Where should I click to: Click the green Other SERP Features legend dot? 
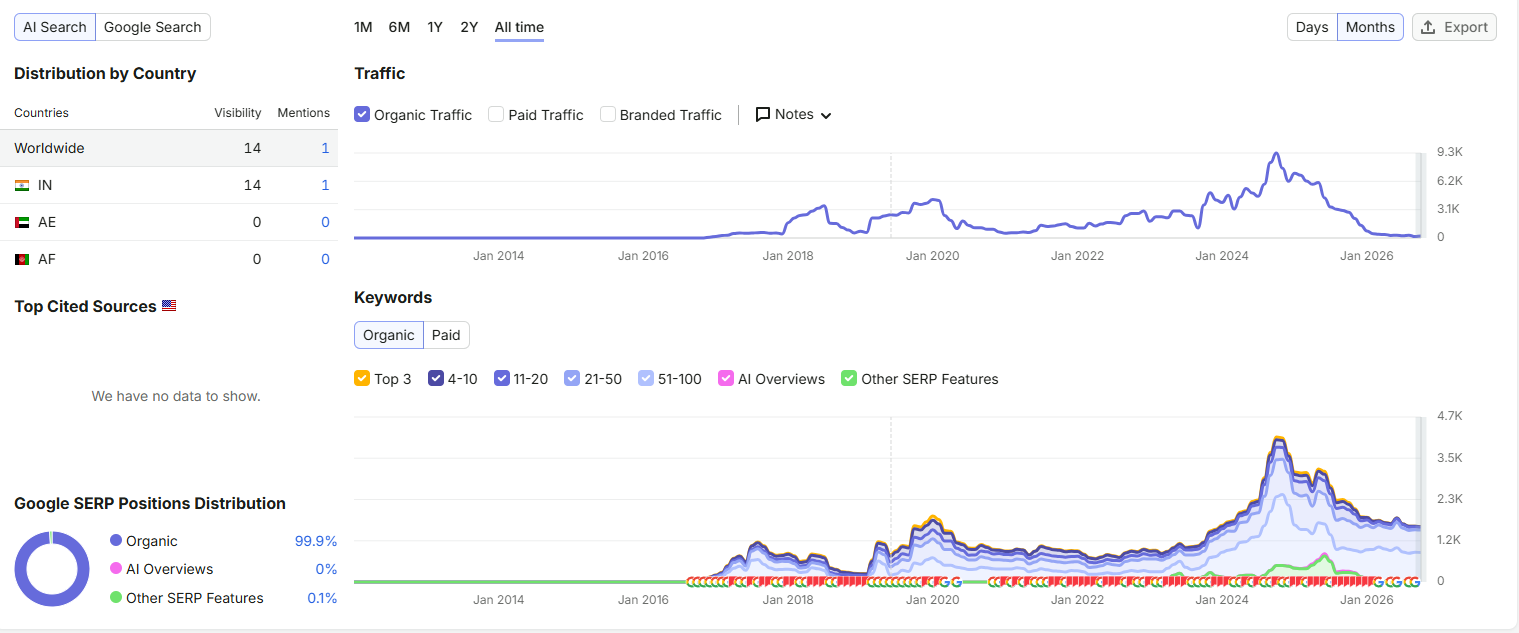click(116, 598)
